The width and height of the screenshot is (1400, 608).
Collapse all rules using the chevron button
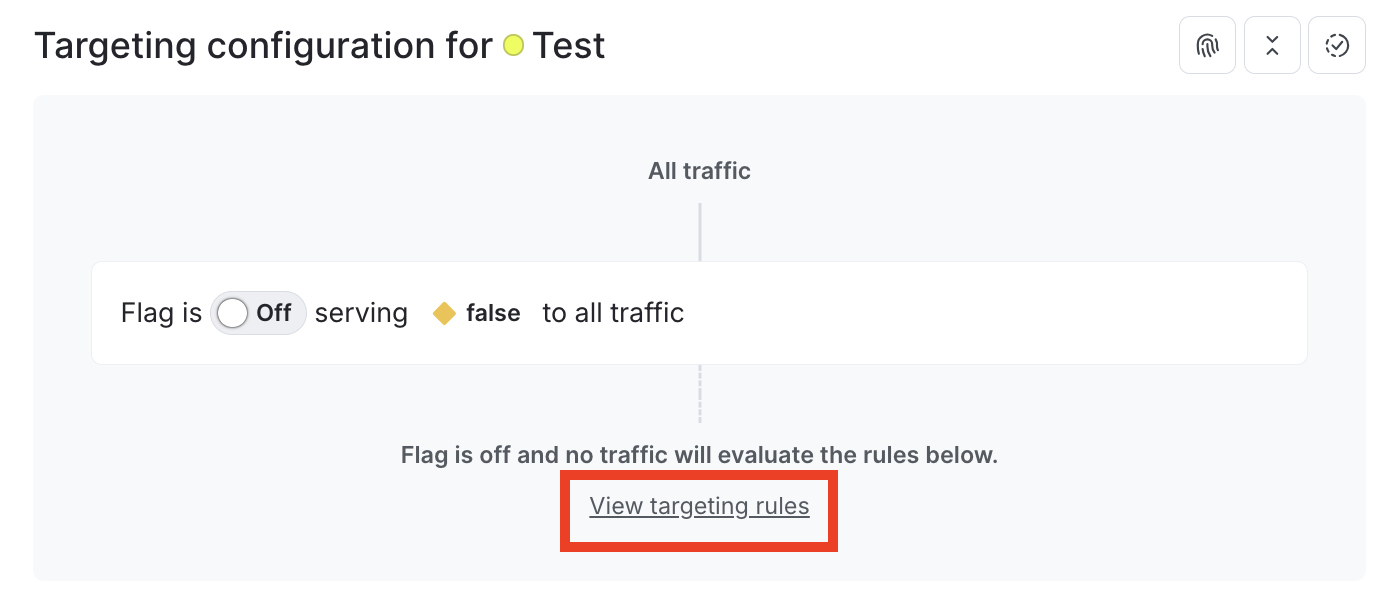[x=1272, y=45]
